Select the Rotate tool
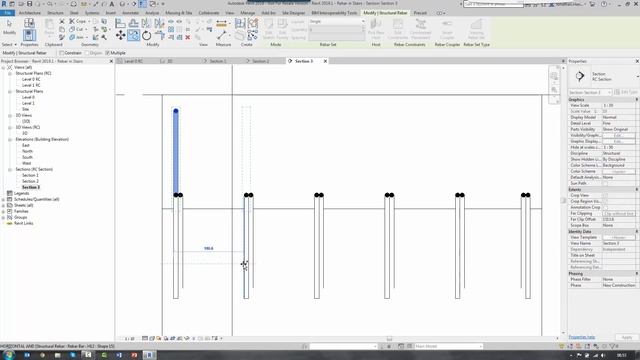This screenshot has height=360, width=640. point(147,36)
